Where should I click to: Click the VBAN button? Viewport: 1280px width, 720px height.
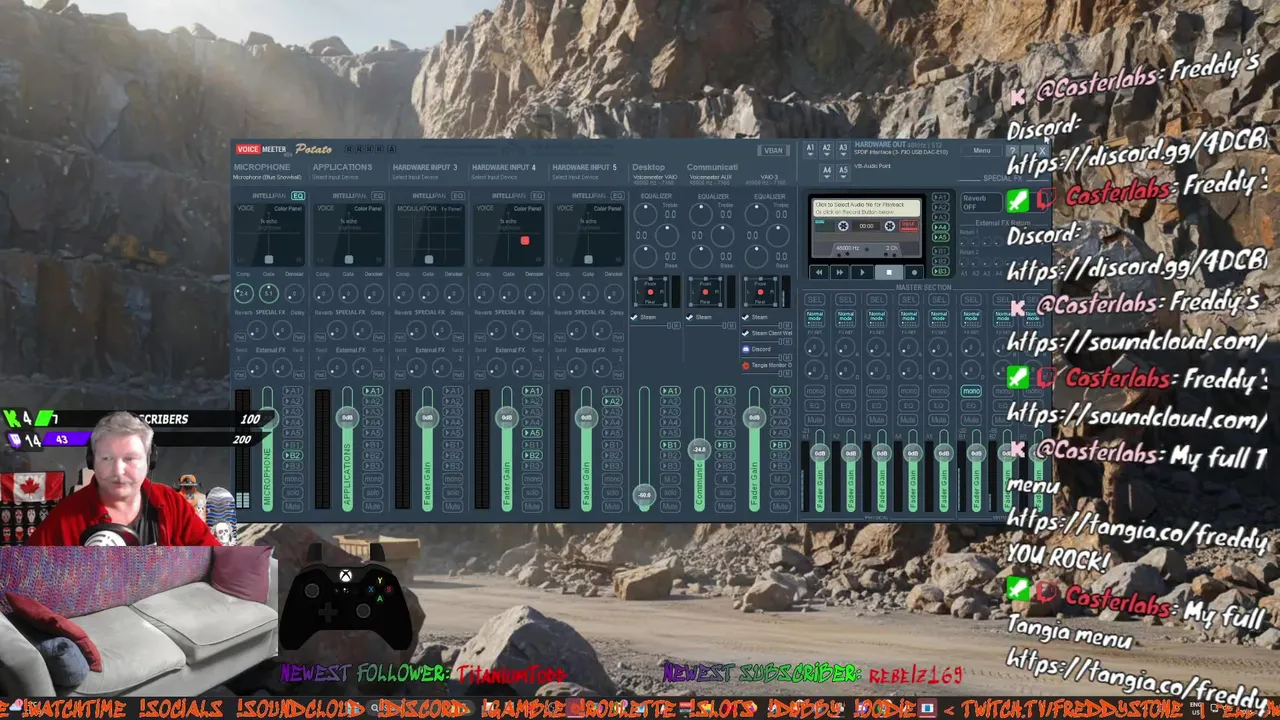tap(773, 151)
